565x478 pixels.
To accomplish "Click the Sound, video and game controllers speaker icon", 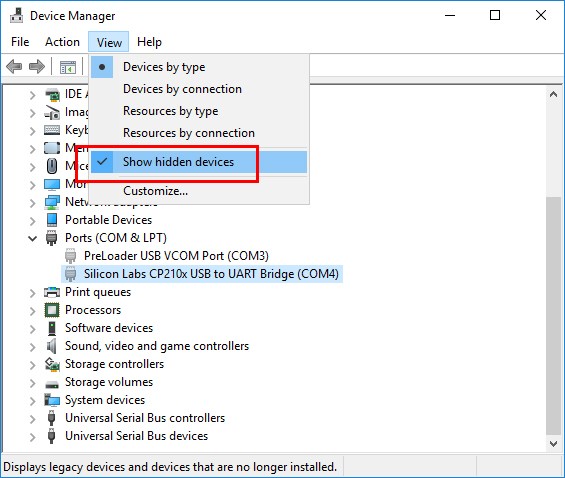I will click(52, 346).
